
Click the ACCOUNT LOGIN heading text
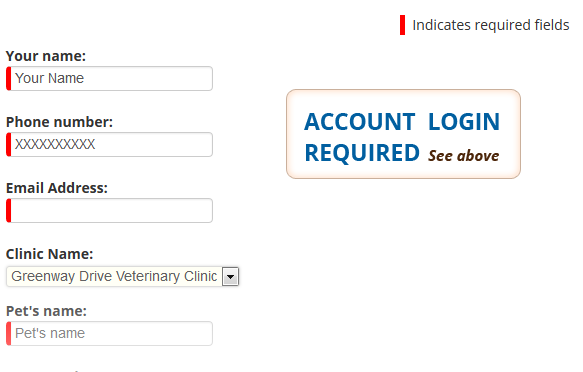[402, 122]
